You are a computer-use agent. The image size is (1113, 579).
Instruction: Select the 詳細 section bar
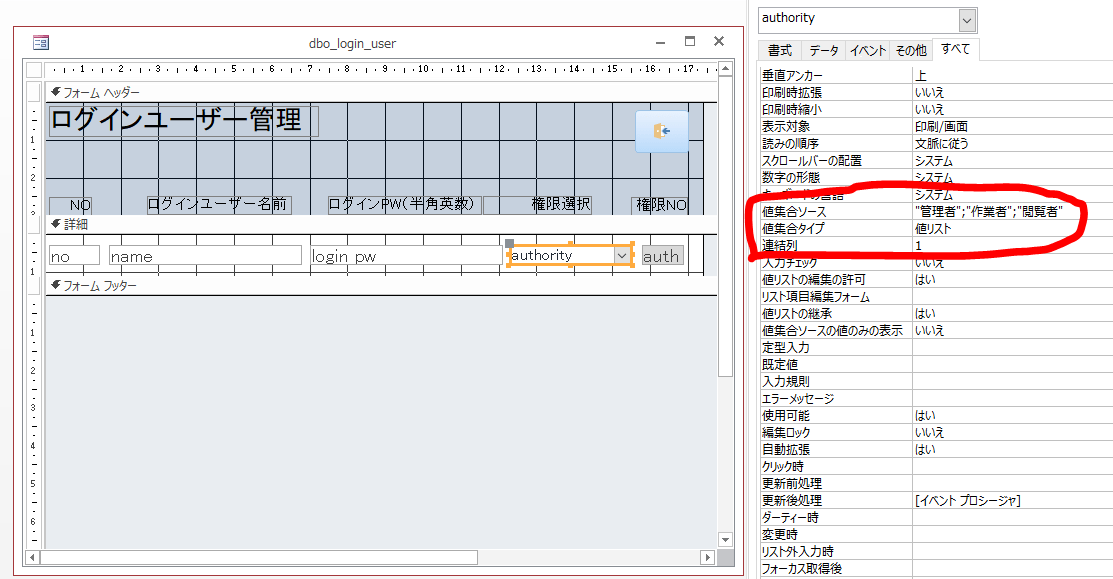[x=381, y=224]
